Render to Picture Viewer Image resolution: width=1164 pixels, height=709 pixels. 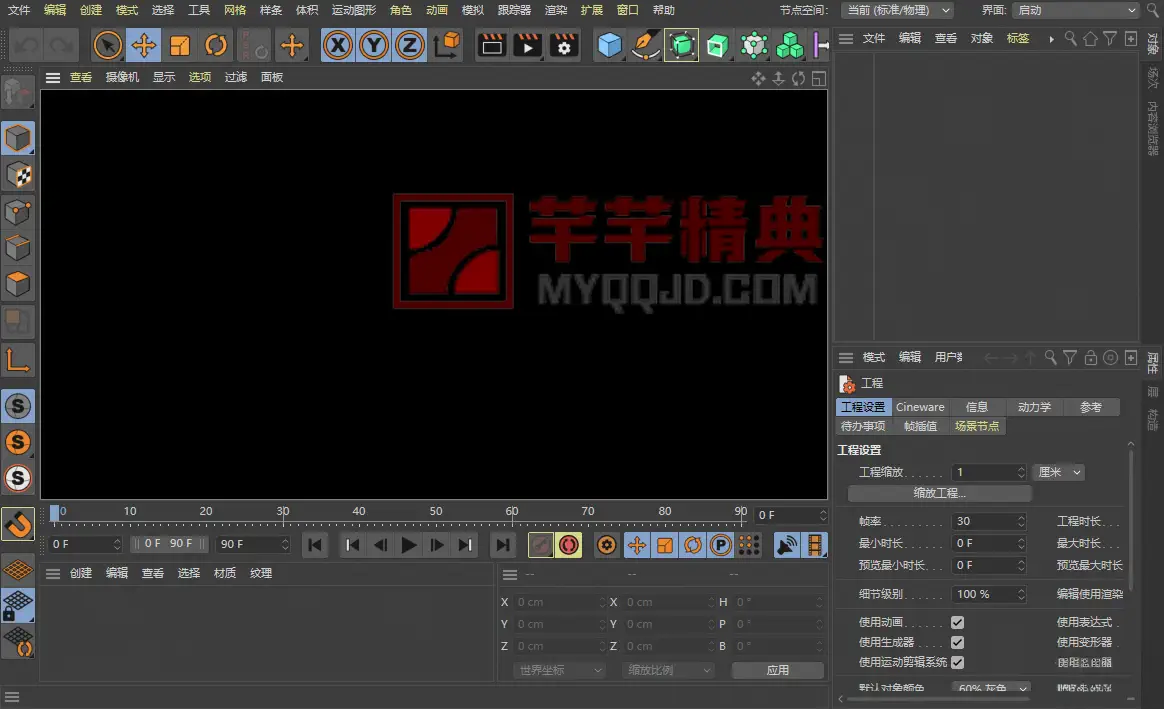point(528,45)
